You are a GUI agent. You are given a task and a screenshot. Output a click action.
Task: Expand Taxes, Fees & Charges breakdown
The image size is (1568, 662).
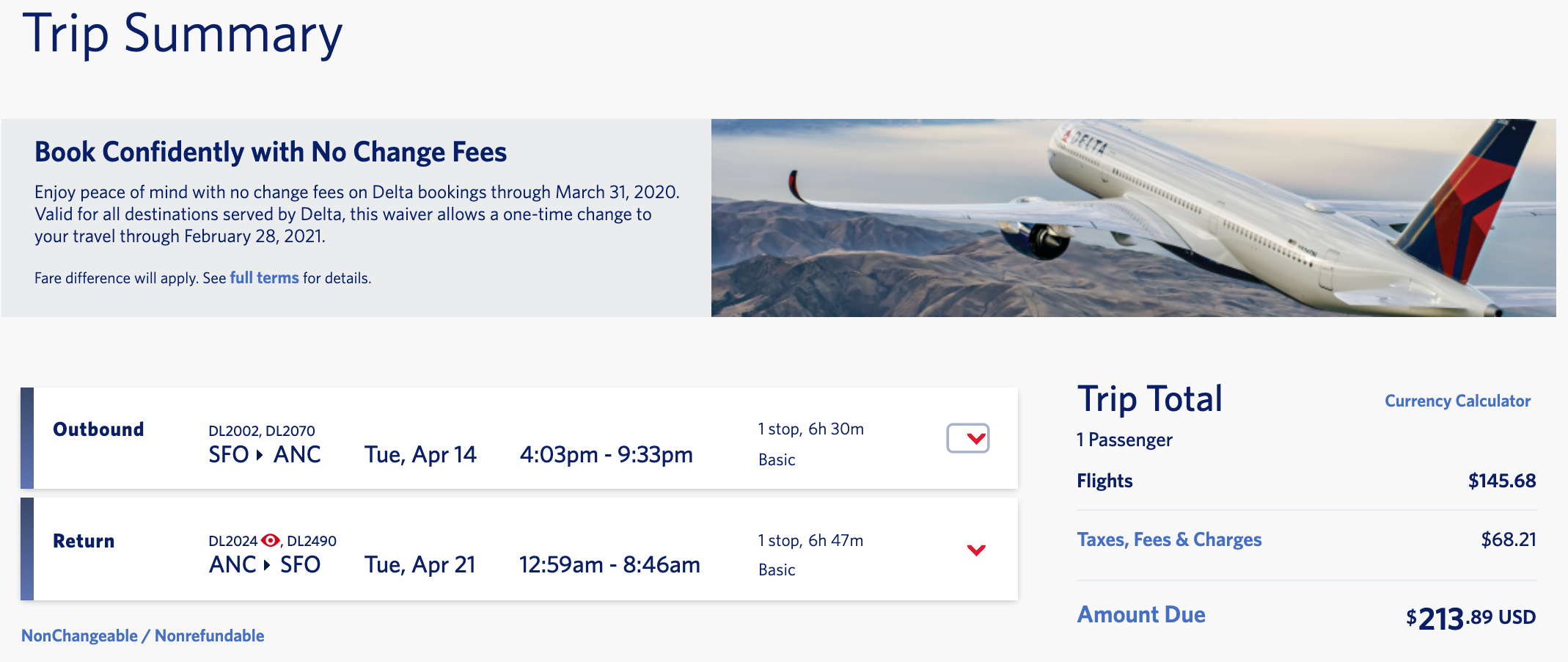(x=1168, y=539)
